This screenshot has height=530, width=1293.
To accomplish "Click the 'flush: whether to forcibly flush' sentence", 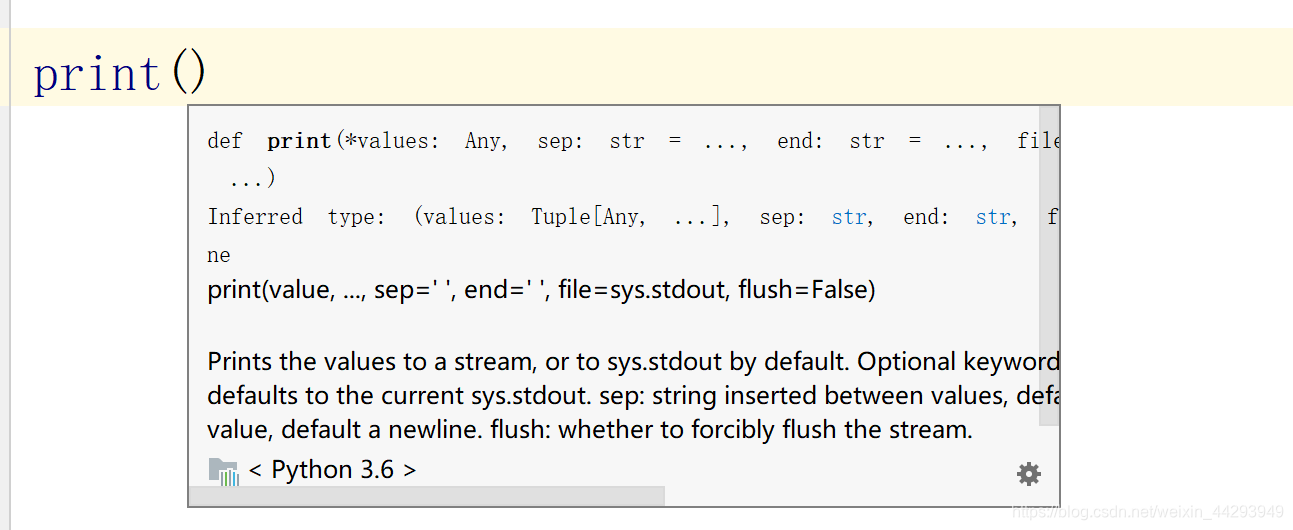I will 765,430.
